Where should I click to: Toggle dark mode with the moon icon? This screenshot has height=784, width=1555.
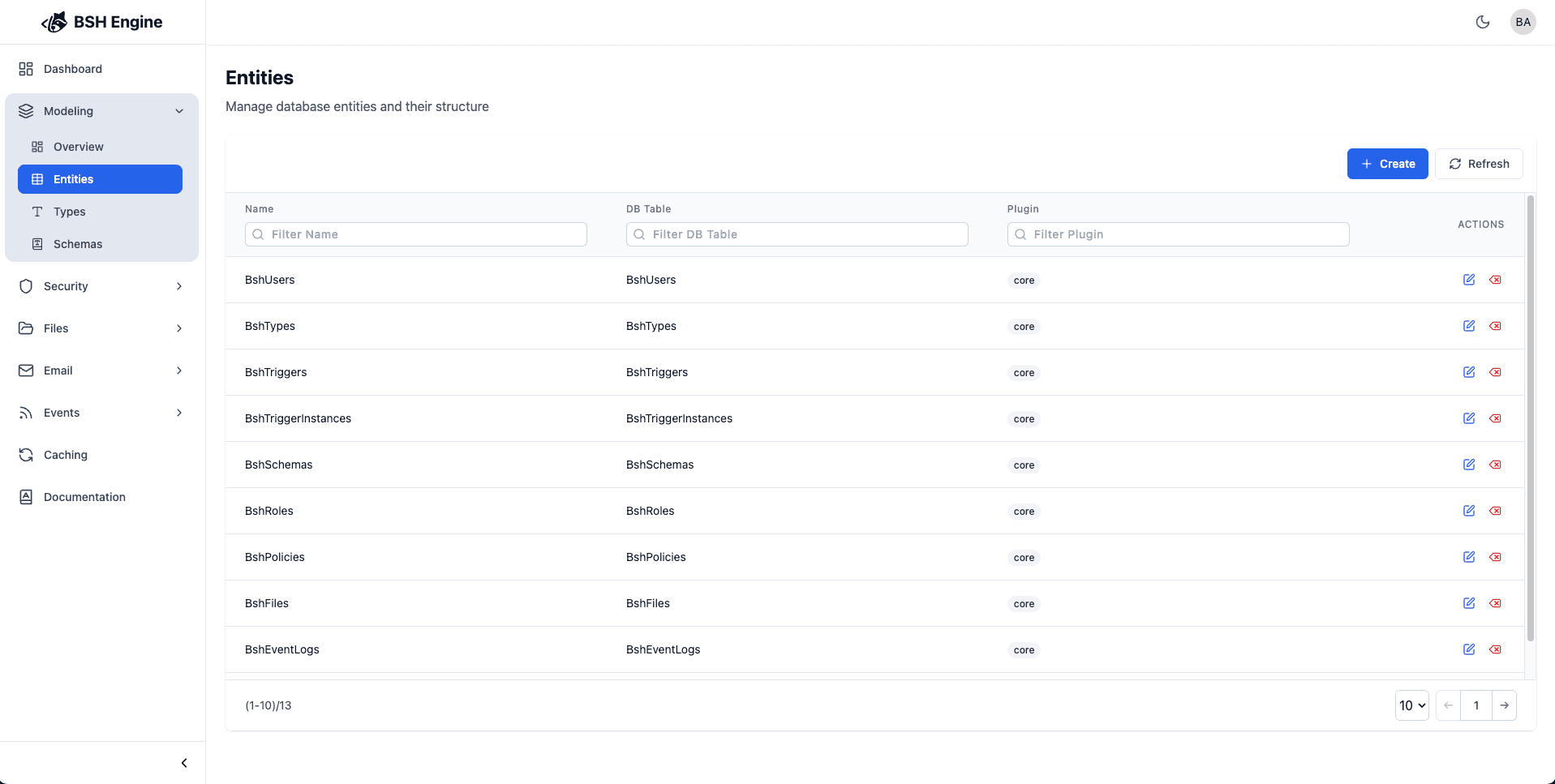point(1483,22)
